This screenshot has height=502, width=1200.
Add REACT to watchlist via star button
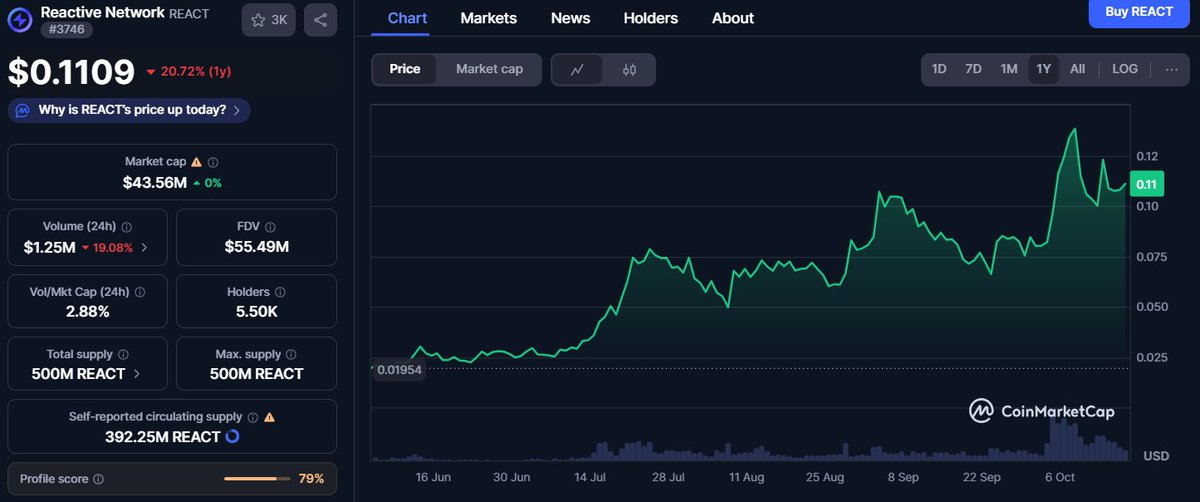(x=268, y=20)
